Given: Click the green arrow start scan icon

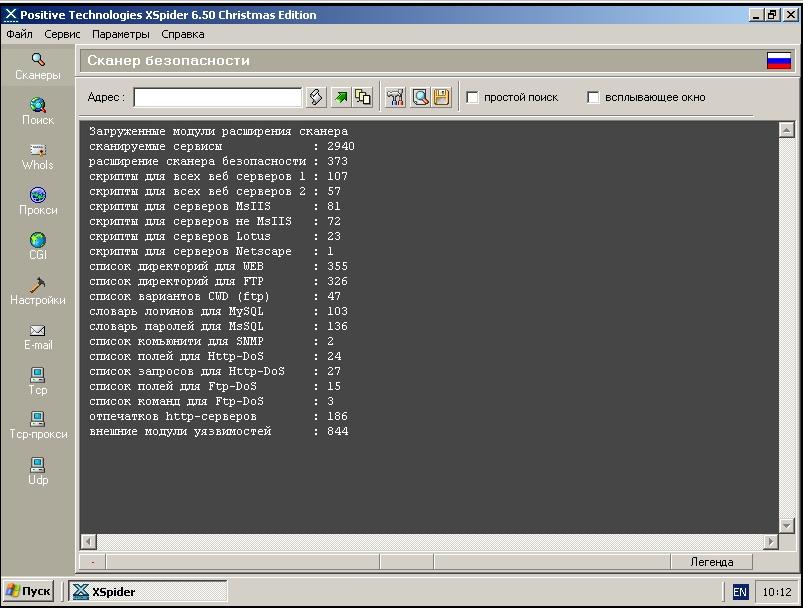Looking at the screenshot, I should click(x=341, y=97).
